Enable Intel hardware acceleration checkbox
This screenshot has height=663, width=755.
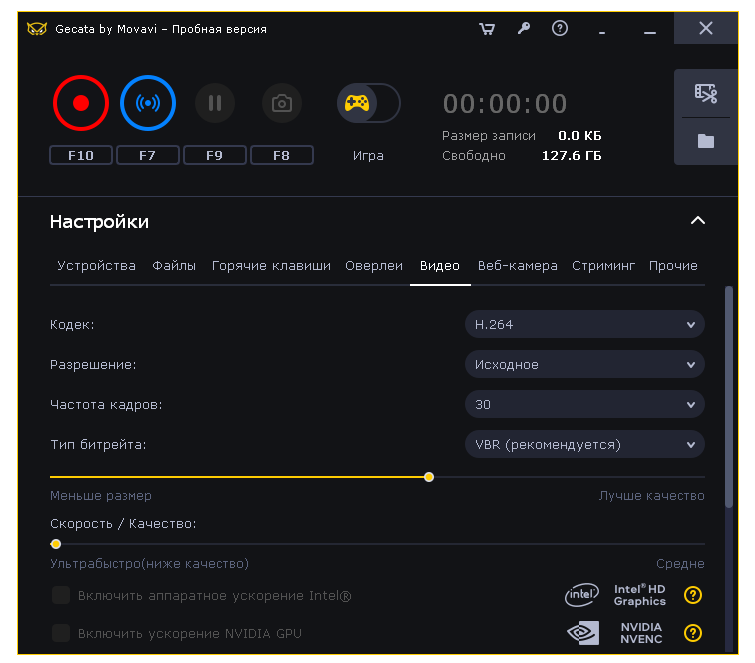pos(61,596)
